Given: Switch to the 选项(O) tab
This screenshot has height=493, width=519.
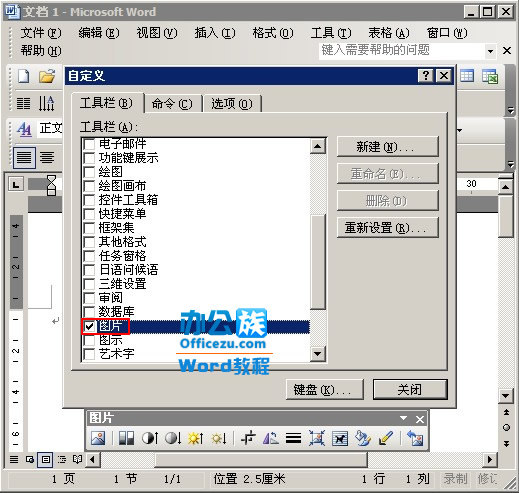Looking at the screenshot, I should (x=232, y=104).
